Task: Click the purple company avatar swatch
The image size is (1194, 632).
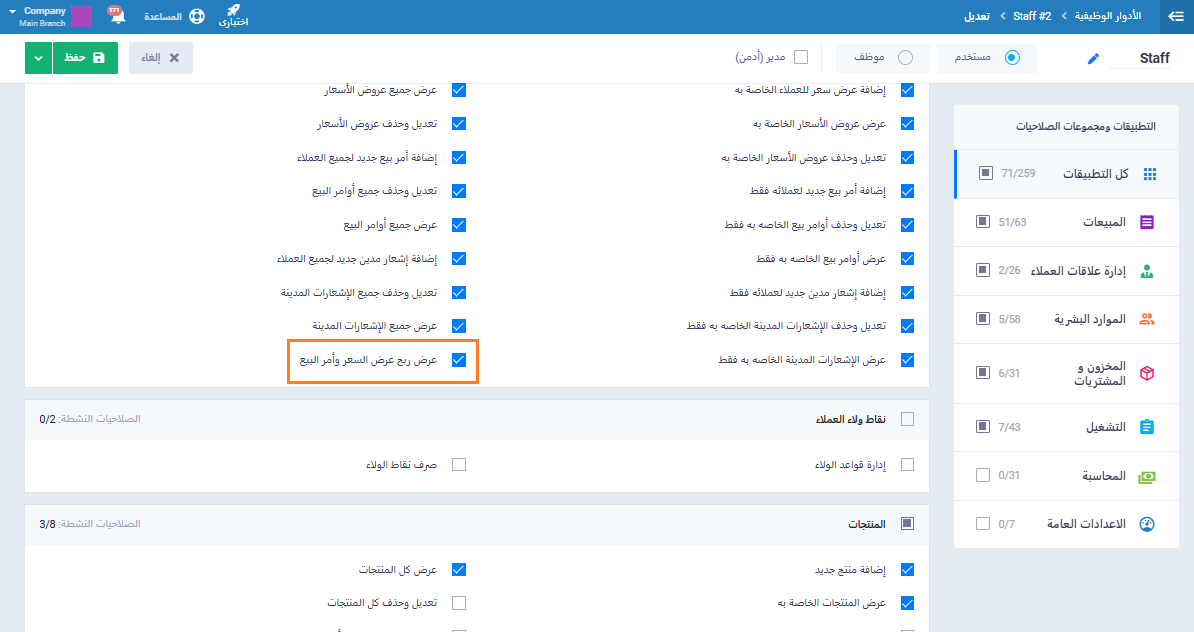Action: tap(82, 17)
